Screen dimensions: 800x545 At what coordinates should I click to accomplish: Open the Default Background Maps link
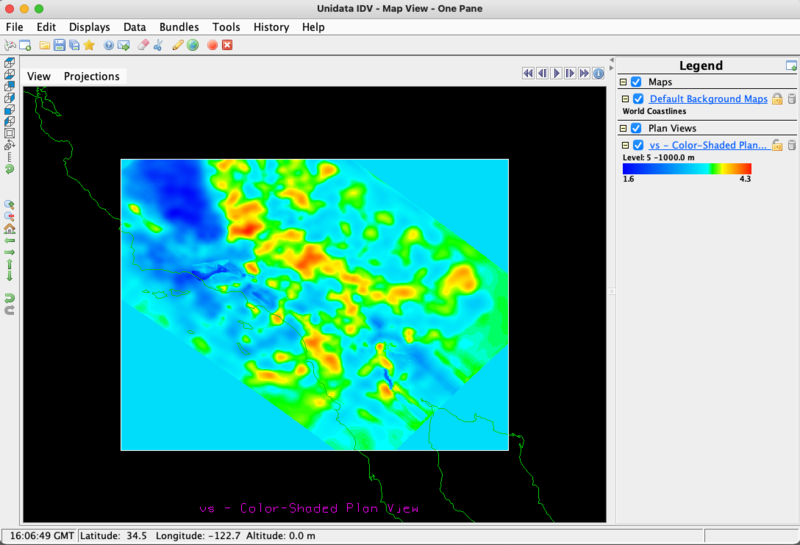pyautogui.click(x=708, y=98)
